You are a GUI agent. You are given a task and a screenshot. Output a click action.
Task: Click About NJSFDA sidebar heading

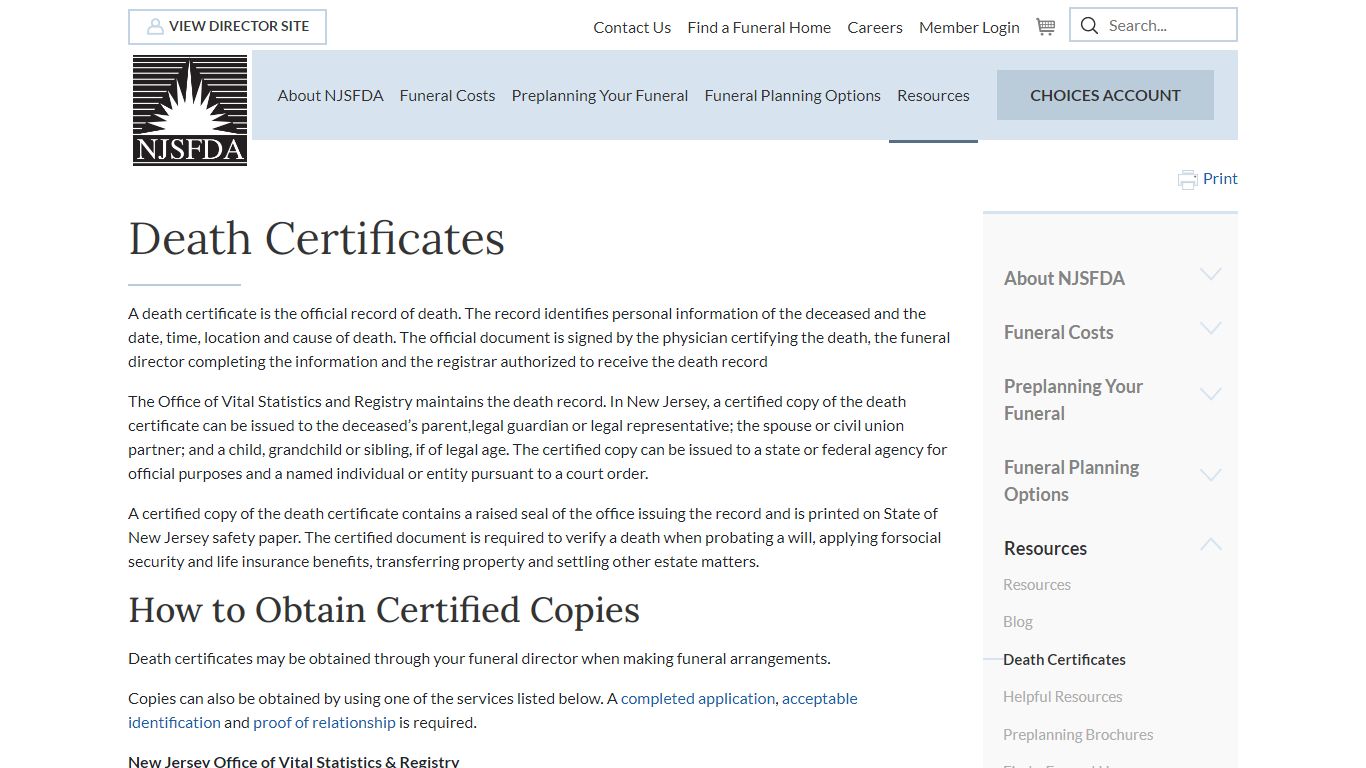(x=1064, y=278)
